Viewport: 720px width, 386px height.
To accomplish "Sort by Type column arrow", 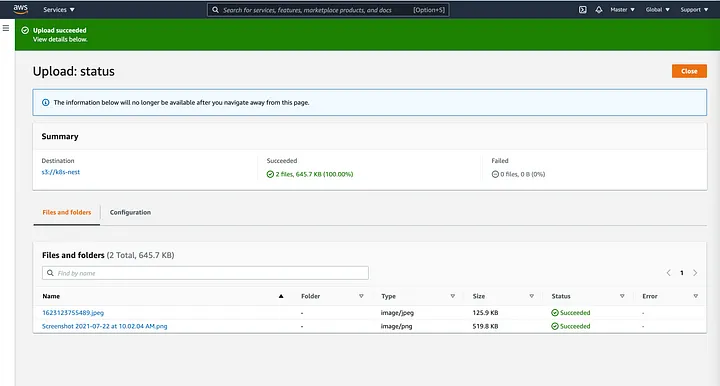I will (x=453, y=296).
